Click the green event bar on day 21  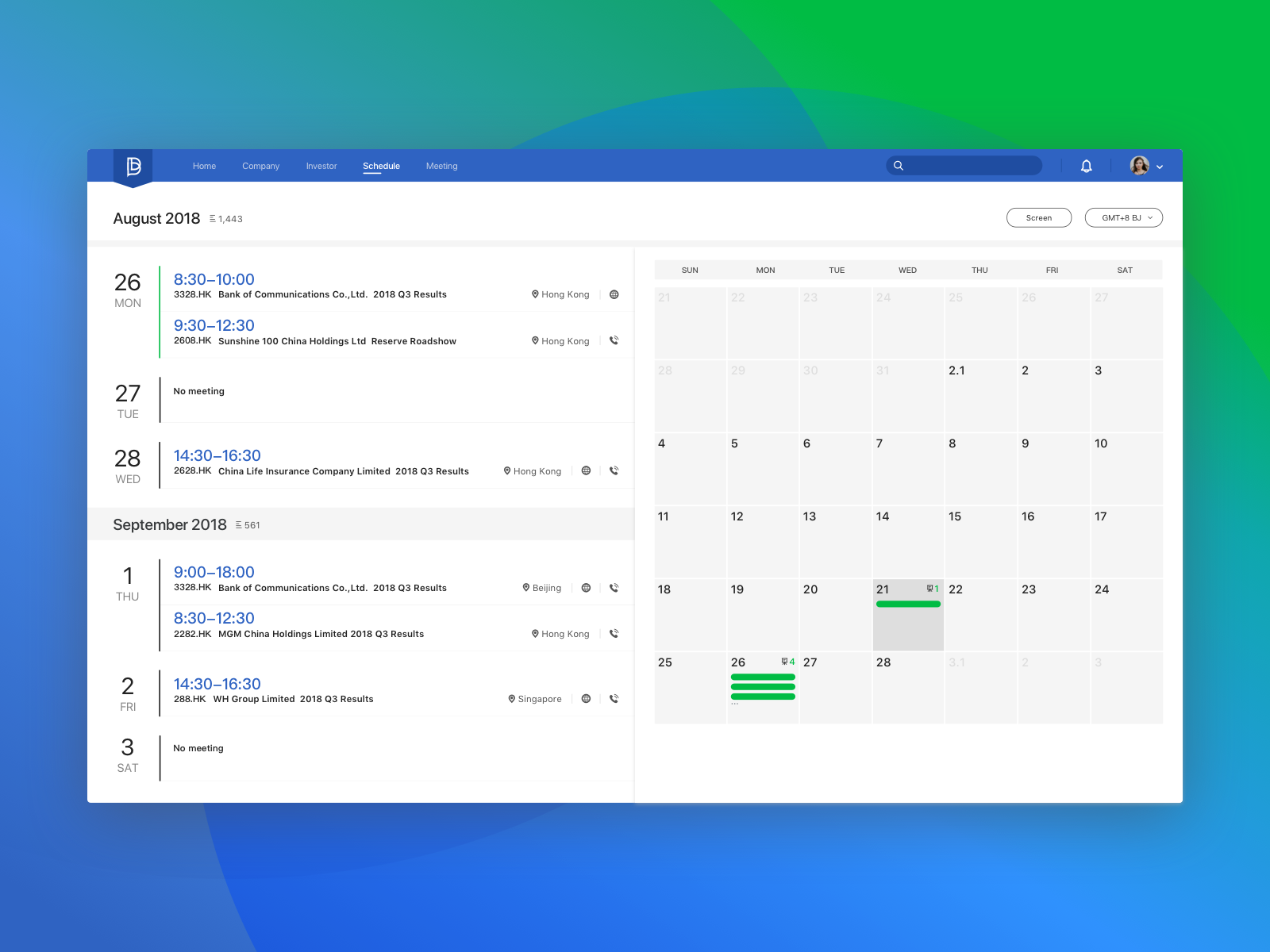908,604
